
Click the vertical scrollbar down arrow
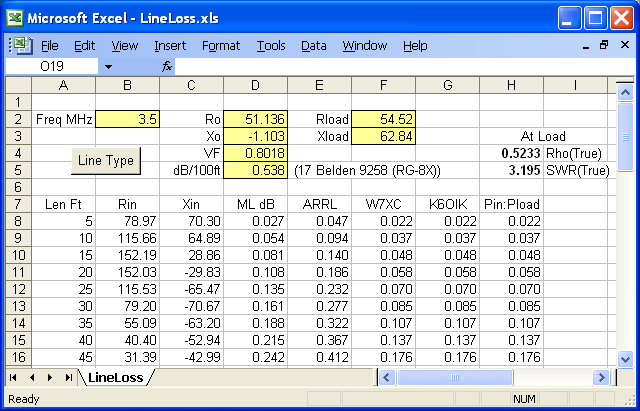point(625,358)
